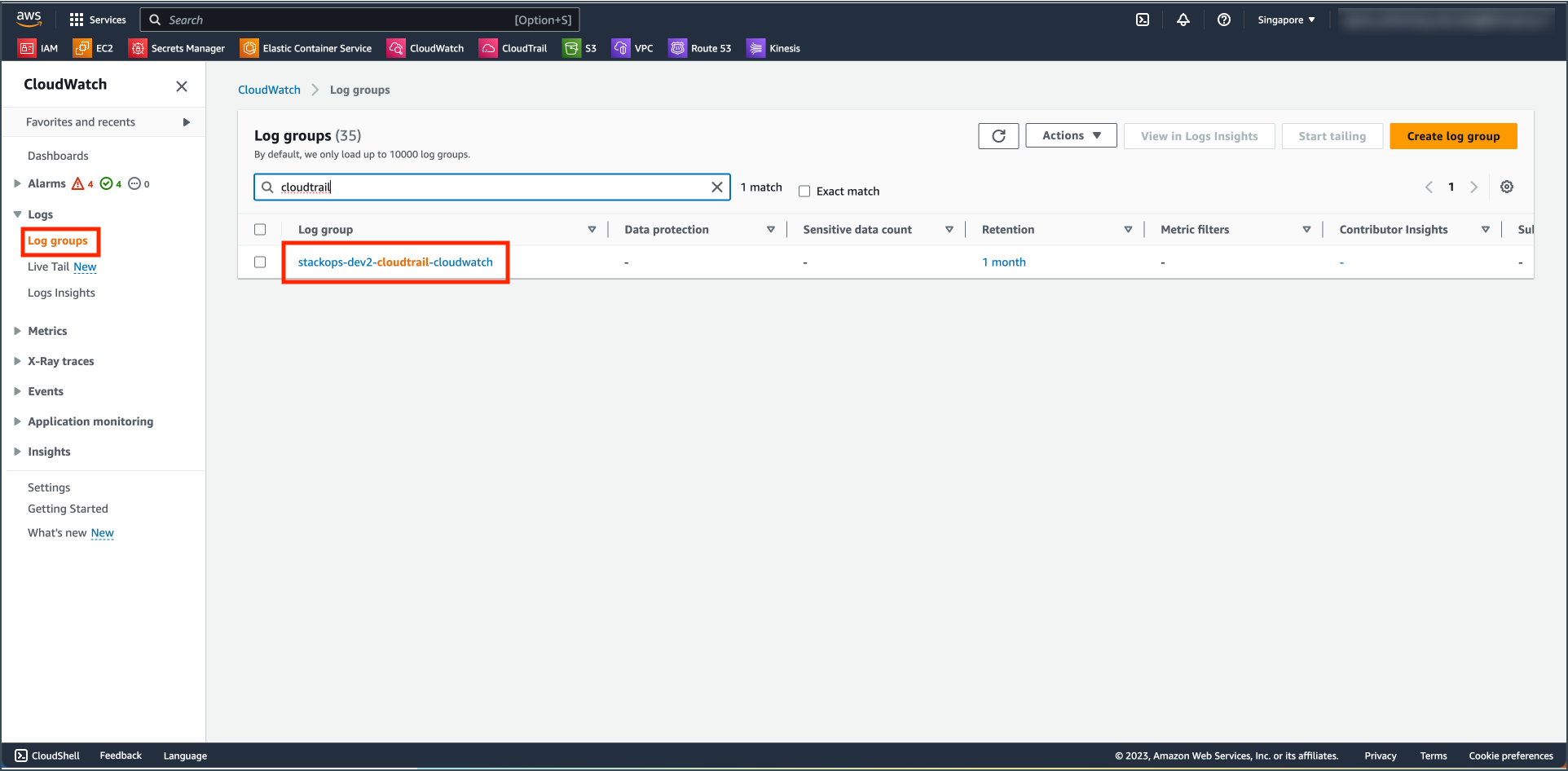Image resolution: width=1568 pixels, height=771 pixels.
Task: Open the notifications bell
Action: (1183, 20)
